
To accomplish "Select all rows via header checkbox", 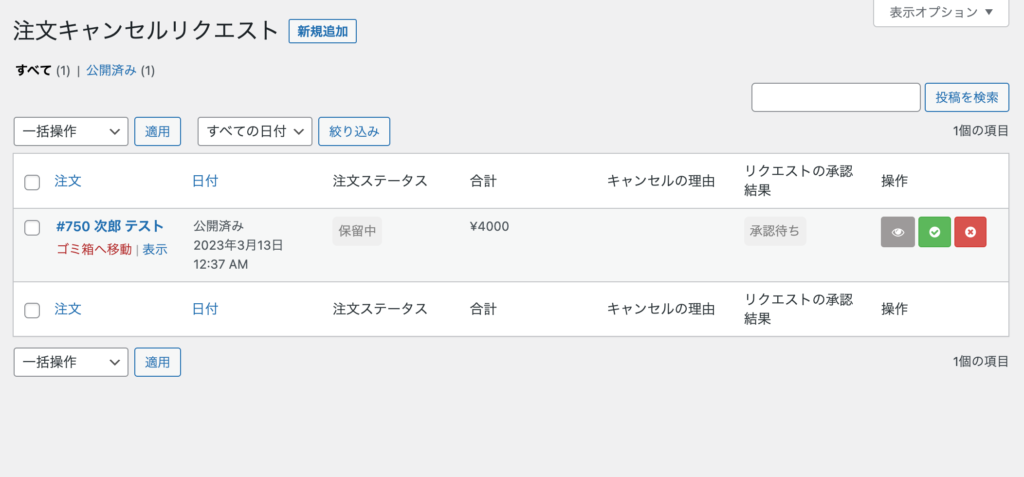I will [32, 182].
